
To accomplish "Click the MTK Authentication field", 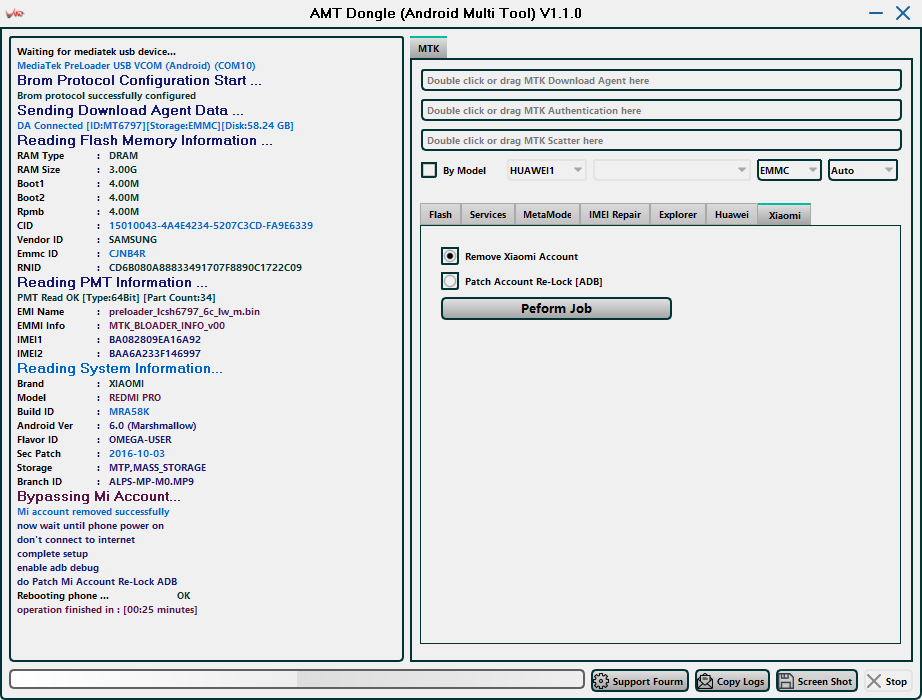I will point(661,110).
